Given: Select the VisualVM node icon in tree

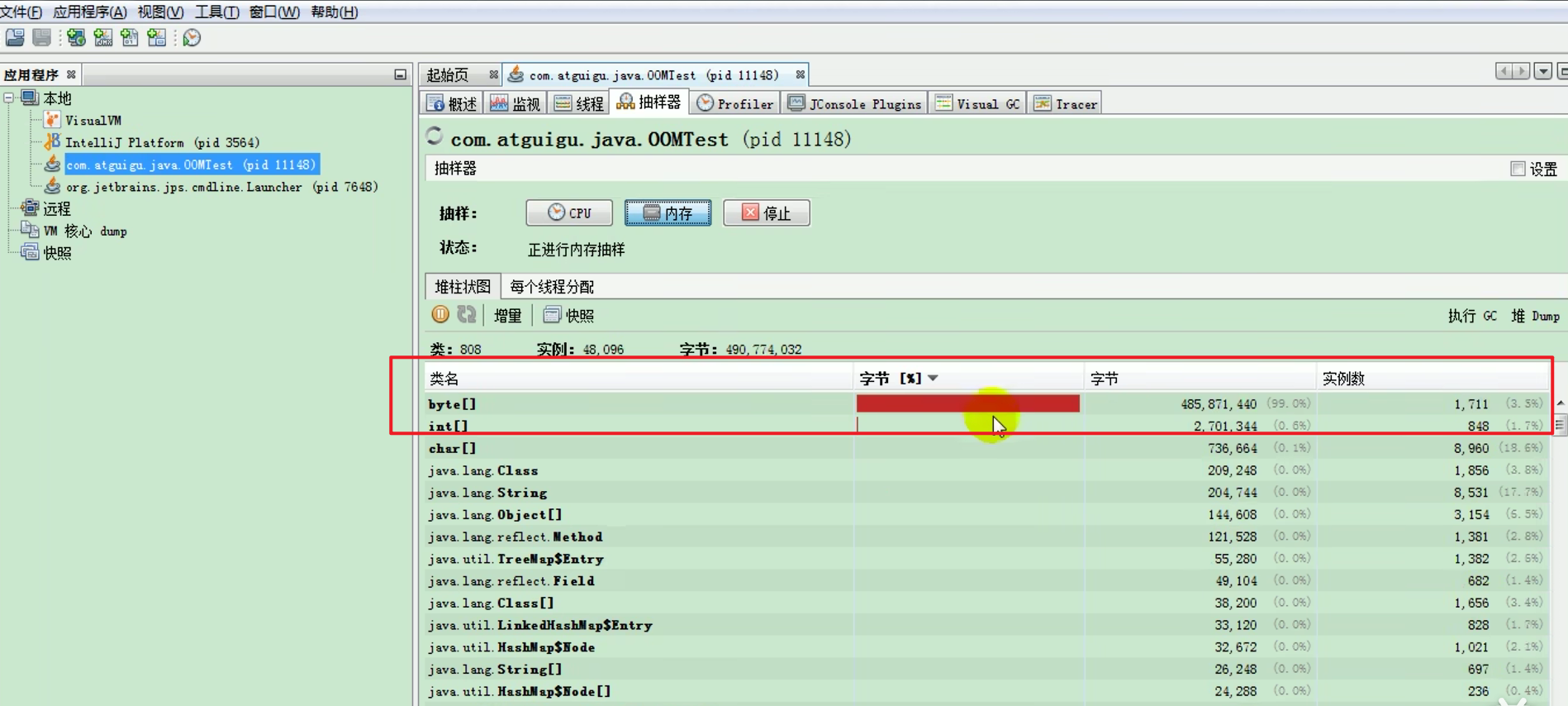Looking at the screenshot, I should click(x=52, y=120).
